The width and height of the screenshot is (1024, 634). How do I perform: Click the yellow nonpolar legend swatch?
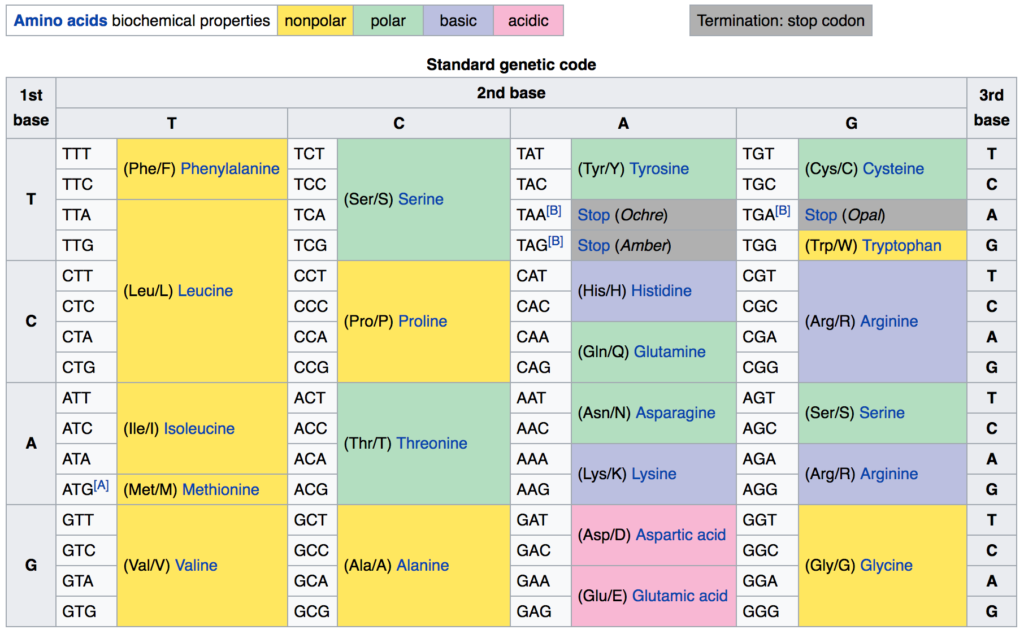pyautogui.click(x=315, y=20)
